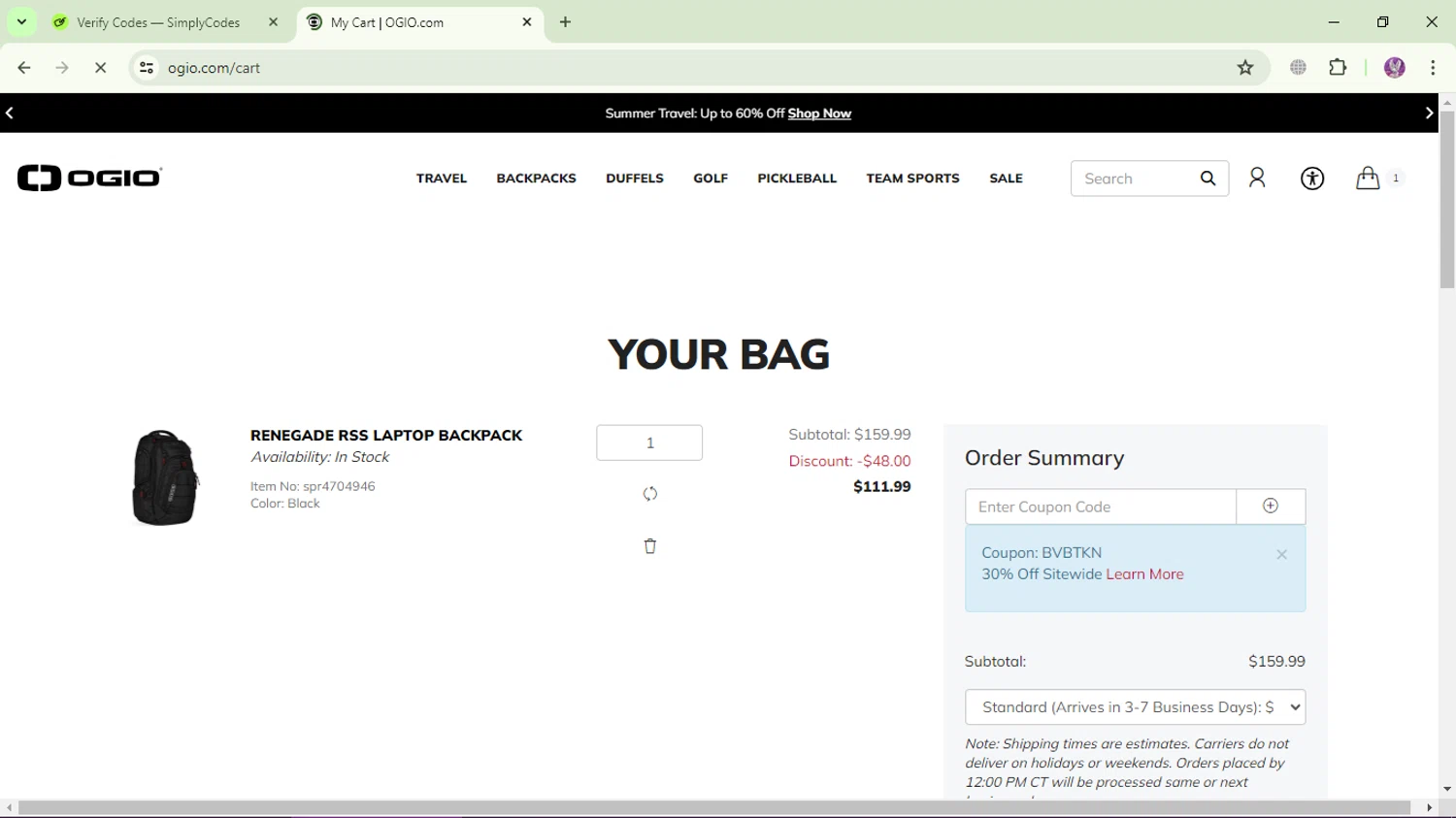Open a new browser tab
The height and width of the screenshot is (818, 1456).
tap(566, 22)
